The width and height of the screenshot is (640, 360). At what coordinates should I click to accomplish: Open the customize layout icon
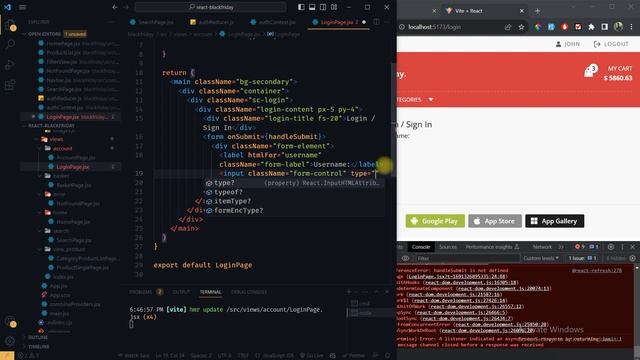(x=334, y=7)
